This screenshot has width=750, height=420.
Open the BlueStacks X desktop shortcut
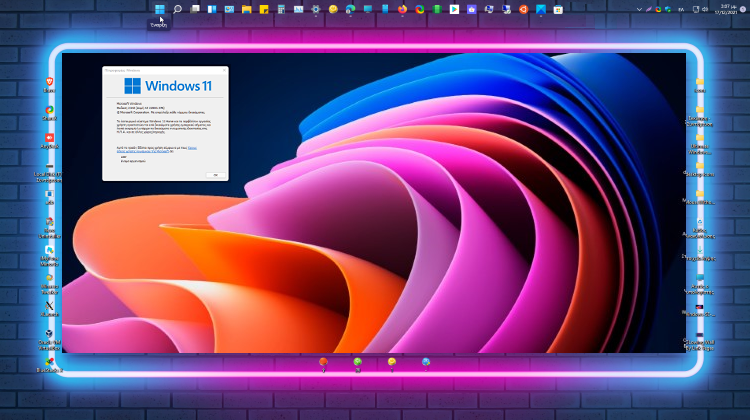pyautogui.click(x=49, y=365)
